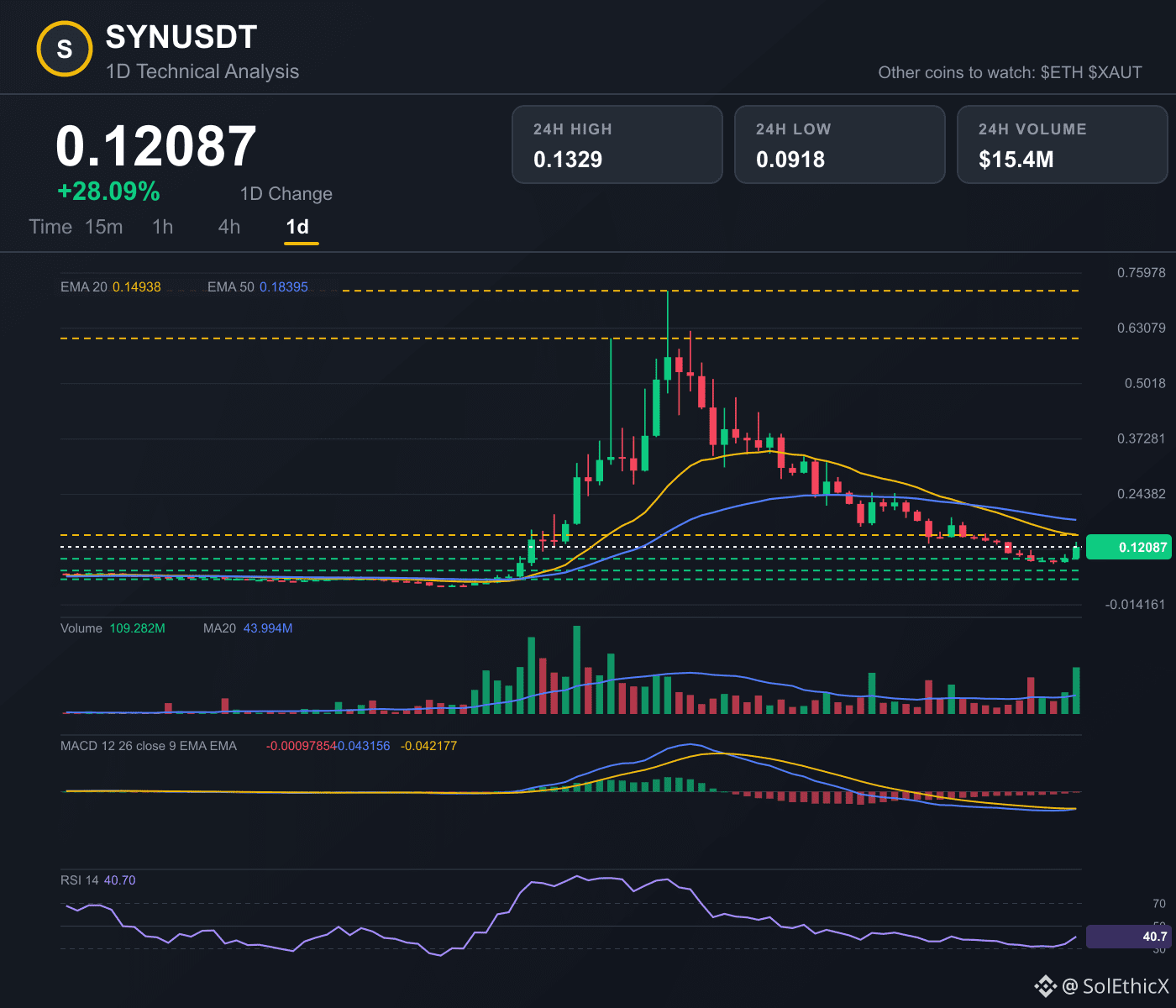Click the Volume value "109.282M"
1176x1008 pixels.
point(138,628)
